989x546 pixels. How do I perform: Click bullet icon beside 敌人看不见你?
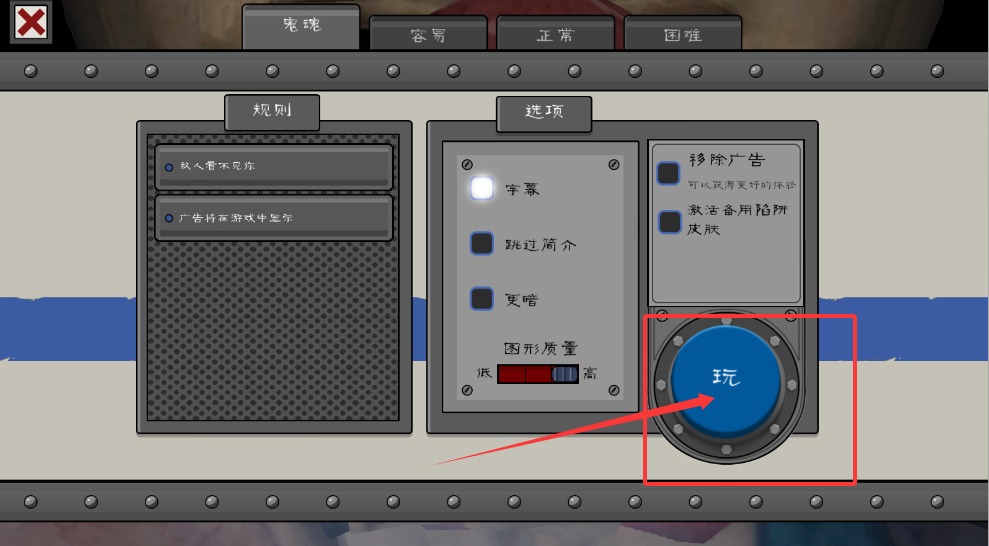coord(169,167)
